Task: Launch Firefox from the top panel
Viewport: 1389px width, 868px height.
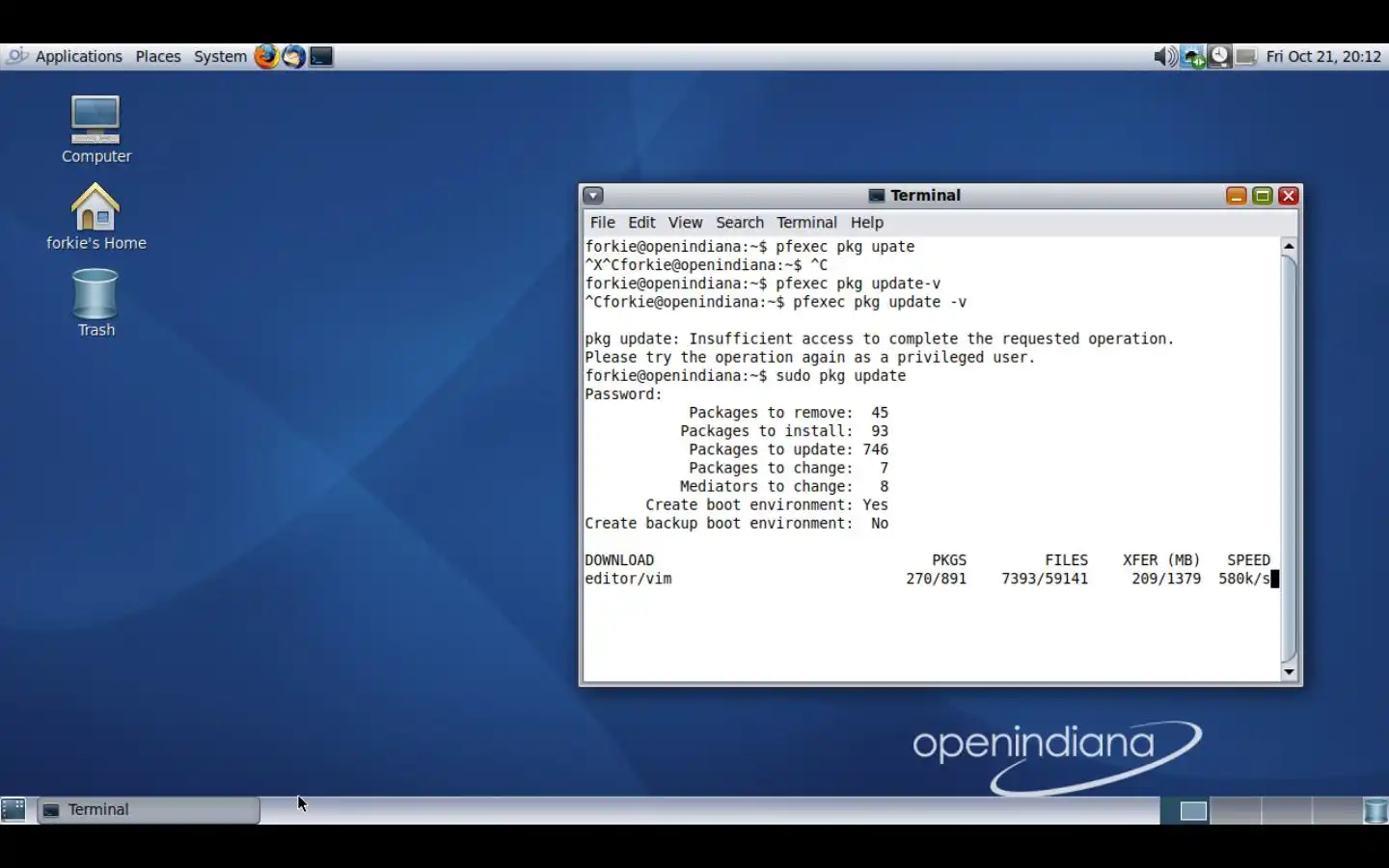Action: (x=266, y=56)
